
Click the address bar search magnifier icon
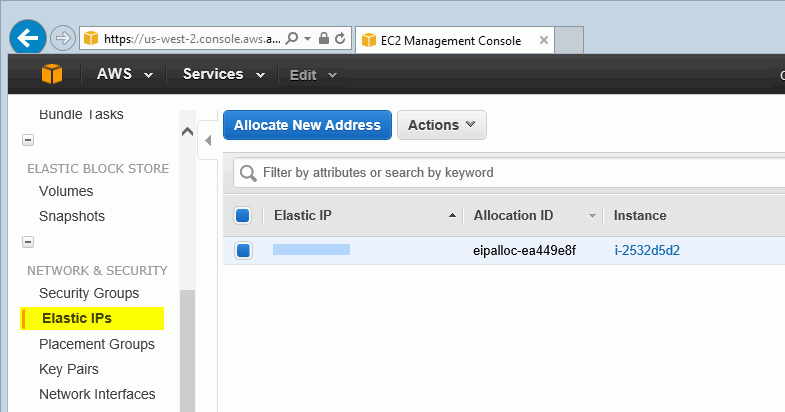coord(291,39)
